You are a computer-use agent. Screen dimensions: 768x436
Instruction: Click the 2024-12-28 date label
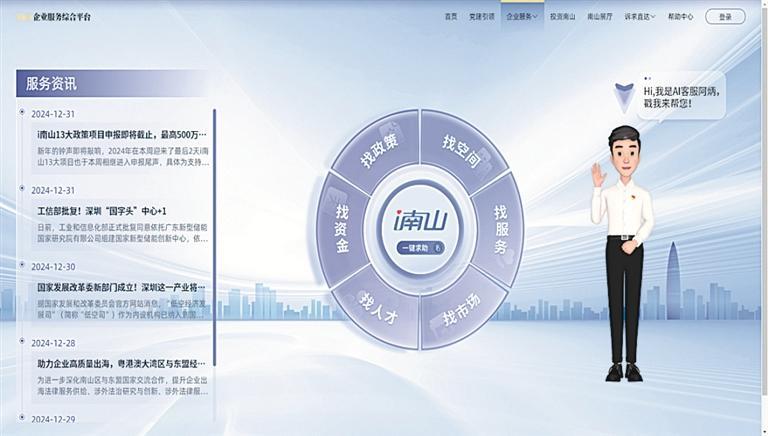[53, 343]
